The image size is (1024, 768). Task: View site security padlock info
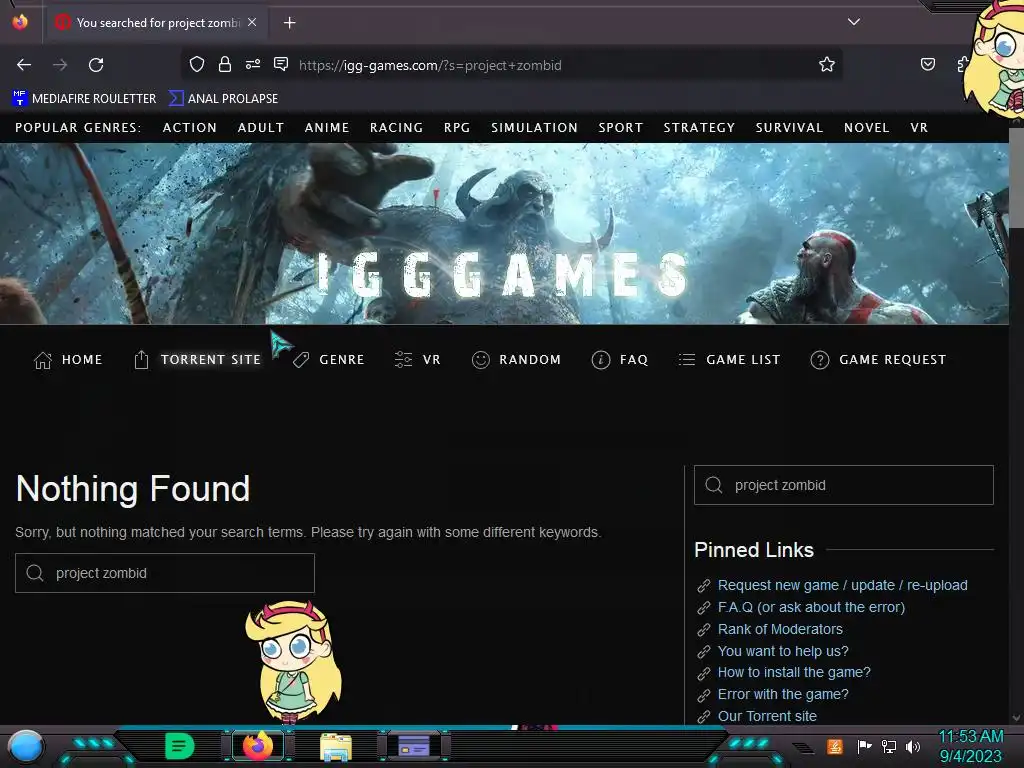coord(225,64)
